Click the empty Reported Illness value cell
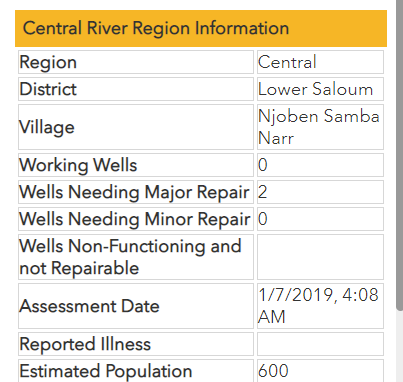The height and width of the screenshot is (382, 403). (320, 344)
